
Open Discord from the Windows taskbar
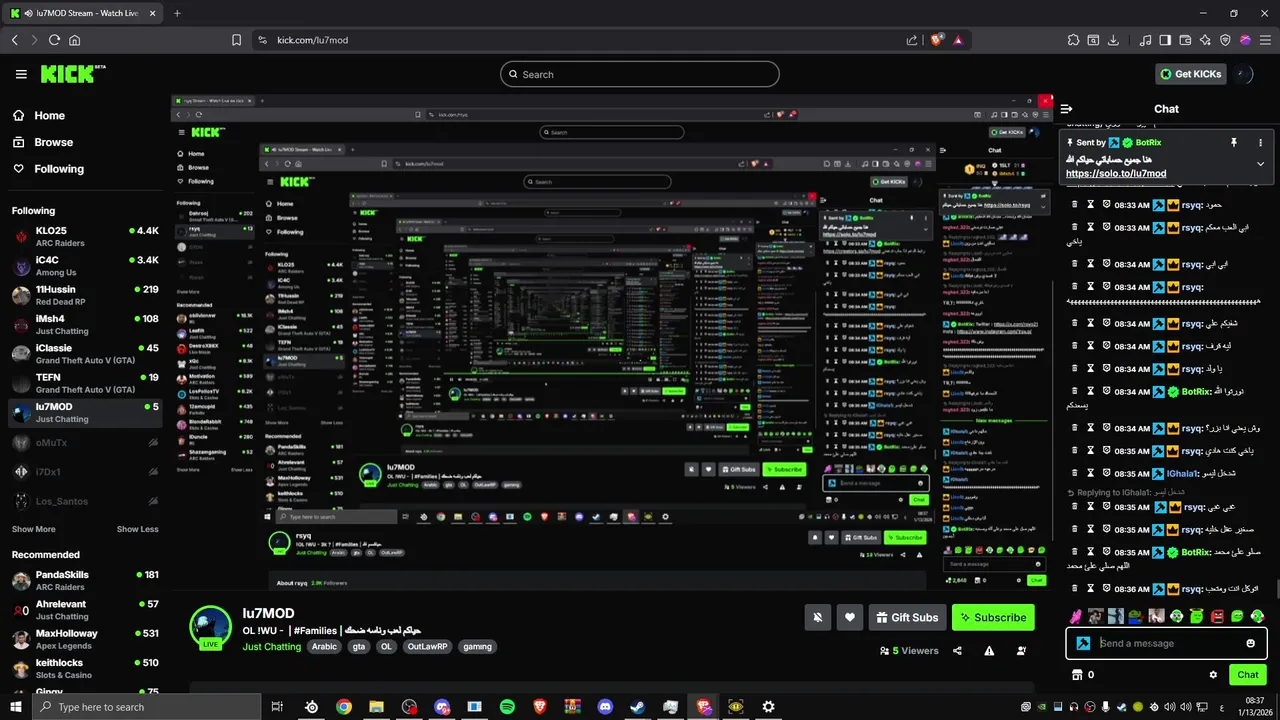pos(605,707)
